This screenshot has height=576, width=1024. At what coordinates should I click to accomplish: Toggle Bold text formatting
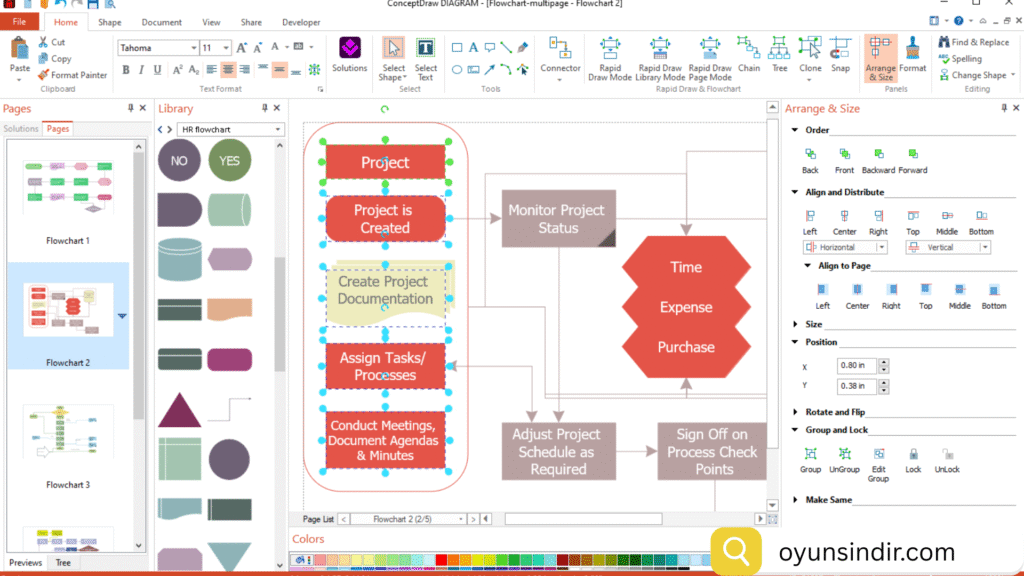point(126,70)
